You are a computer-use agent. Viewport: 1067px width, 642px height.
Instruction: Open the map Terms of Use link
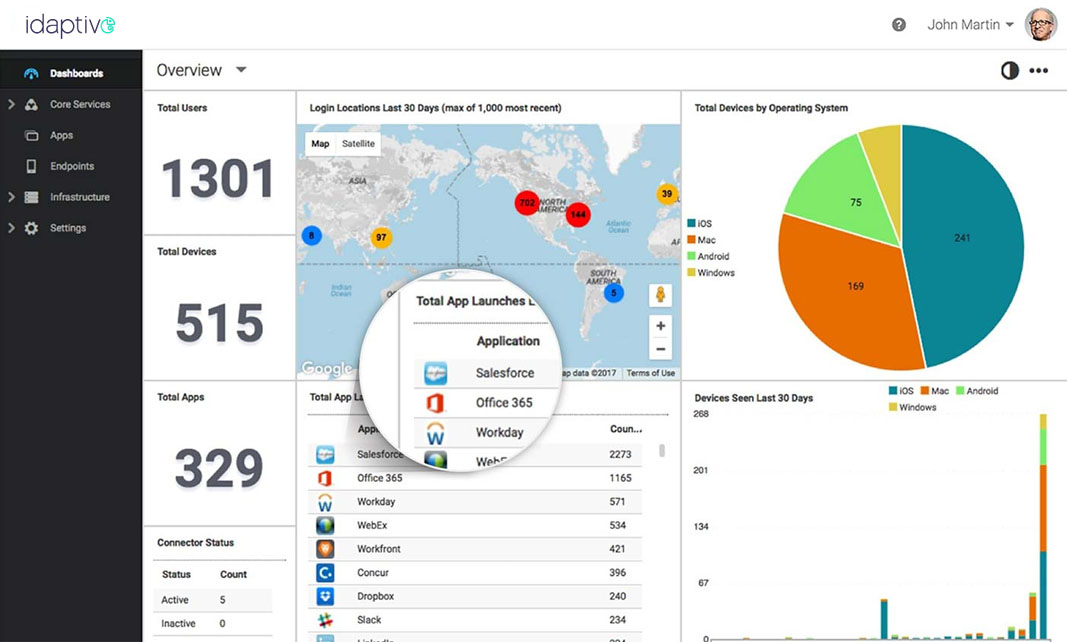[650, 373]
